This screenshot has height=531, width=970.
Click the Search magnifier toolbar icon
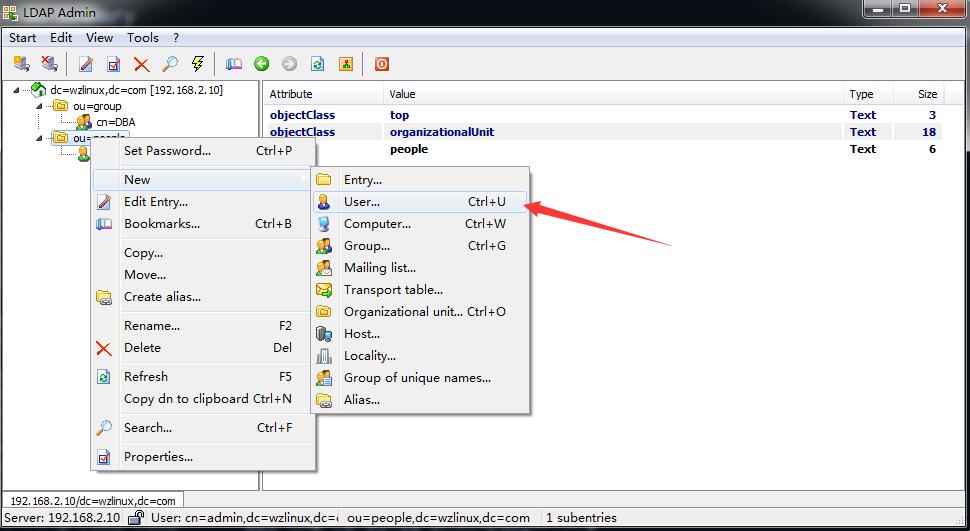(x=170, y=64)
